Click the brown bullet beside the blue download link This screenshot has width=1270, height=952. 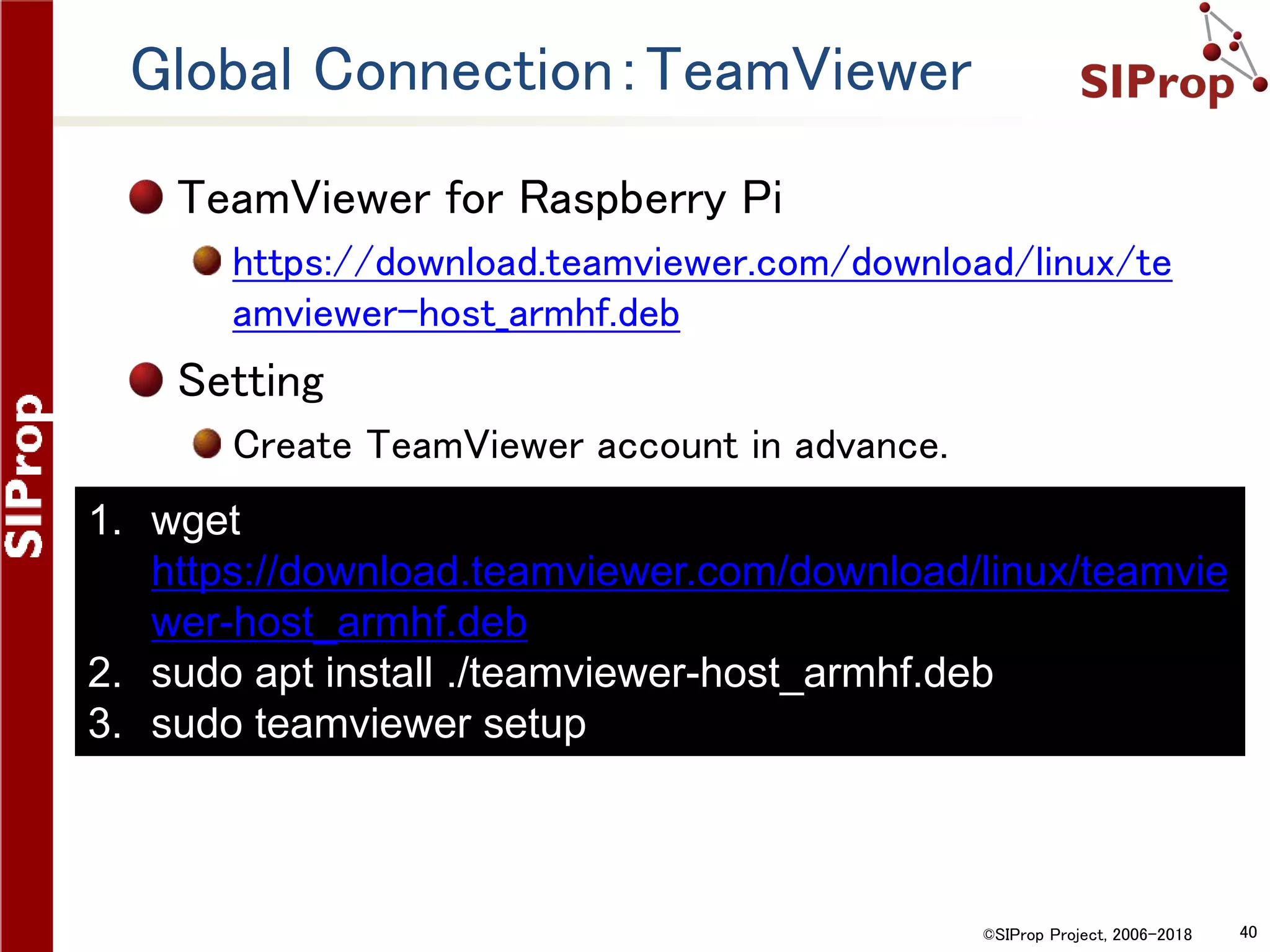click(207, 260)
